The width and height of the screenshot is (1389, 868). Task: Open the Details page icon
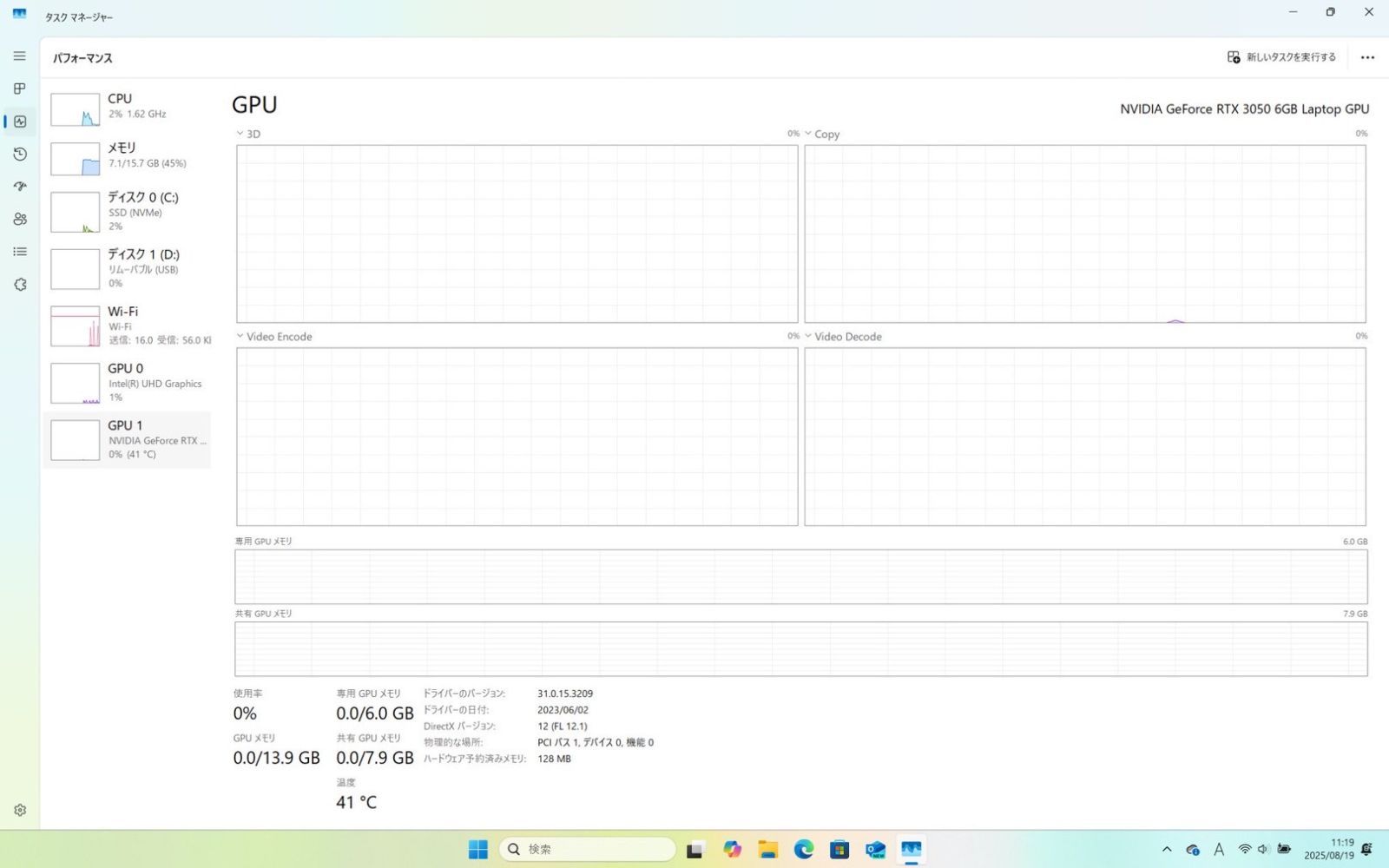click(19, 252)
